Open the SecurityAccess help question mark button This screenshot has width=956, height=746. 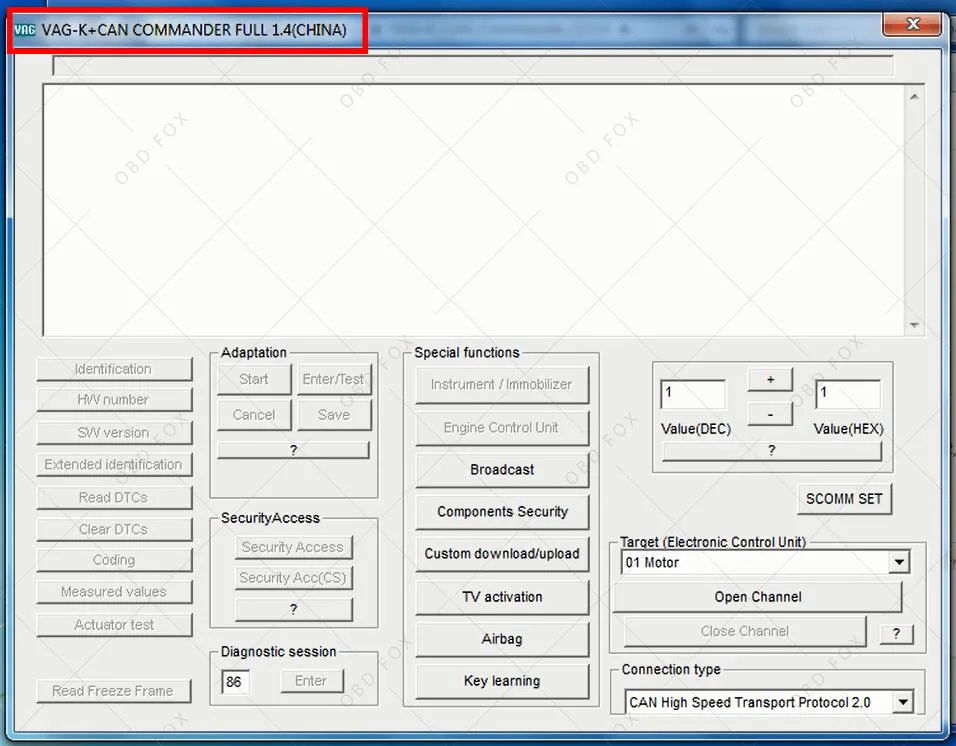click(293, 609)
